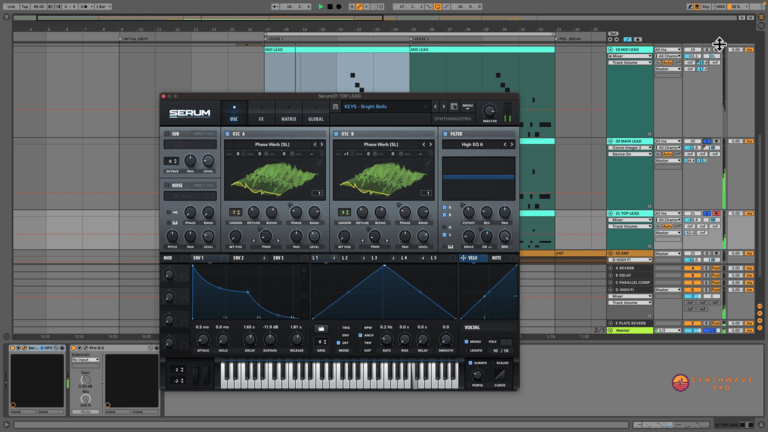The width and height of the screenshot is (768, 432).
Task: Go to previous Serum preset arrow
Action: click(x=435, y=107)
